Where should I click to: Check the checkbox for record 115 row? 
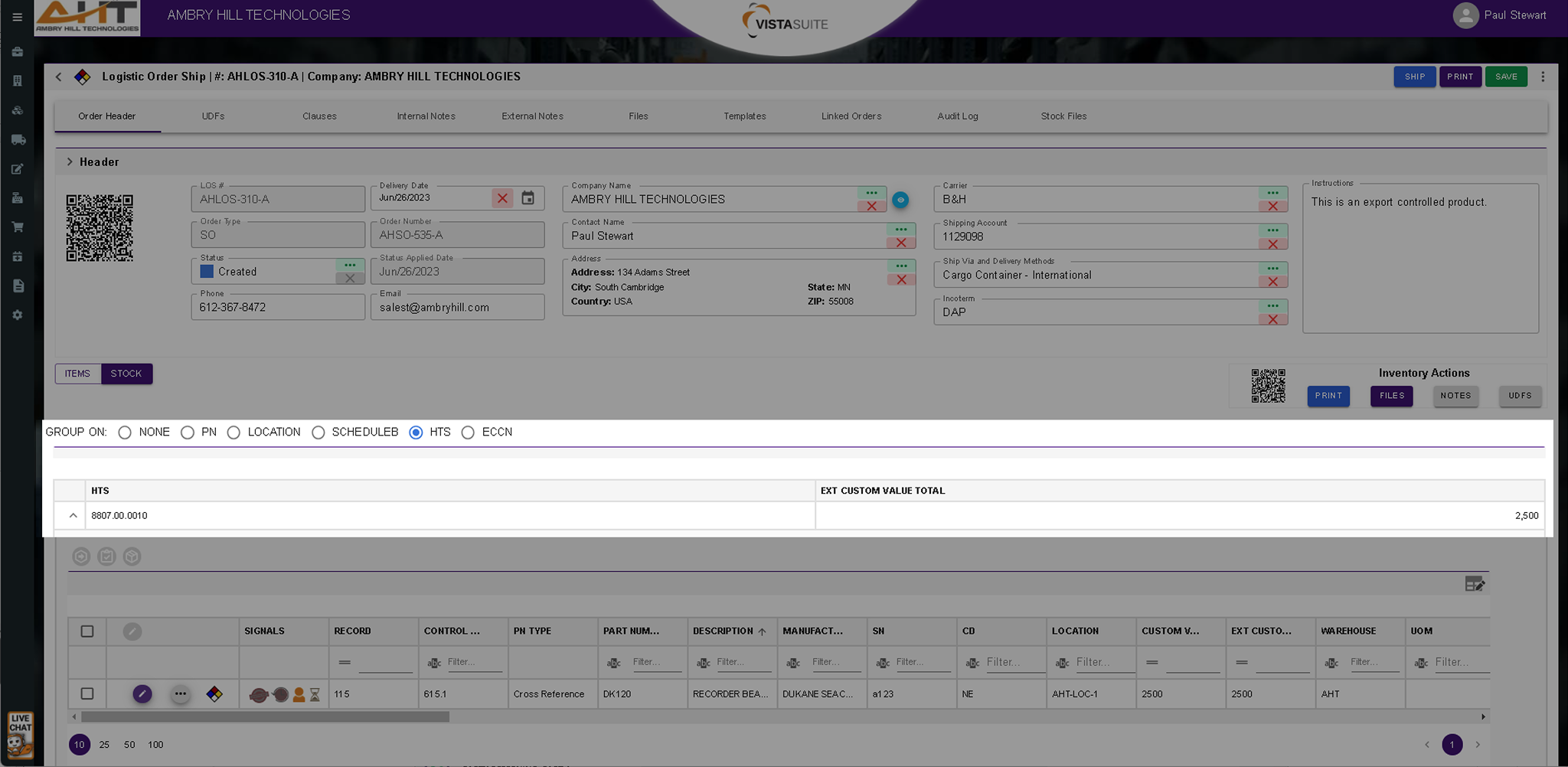pos(87,694)
